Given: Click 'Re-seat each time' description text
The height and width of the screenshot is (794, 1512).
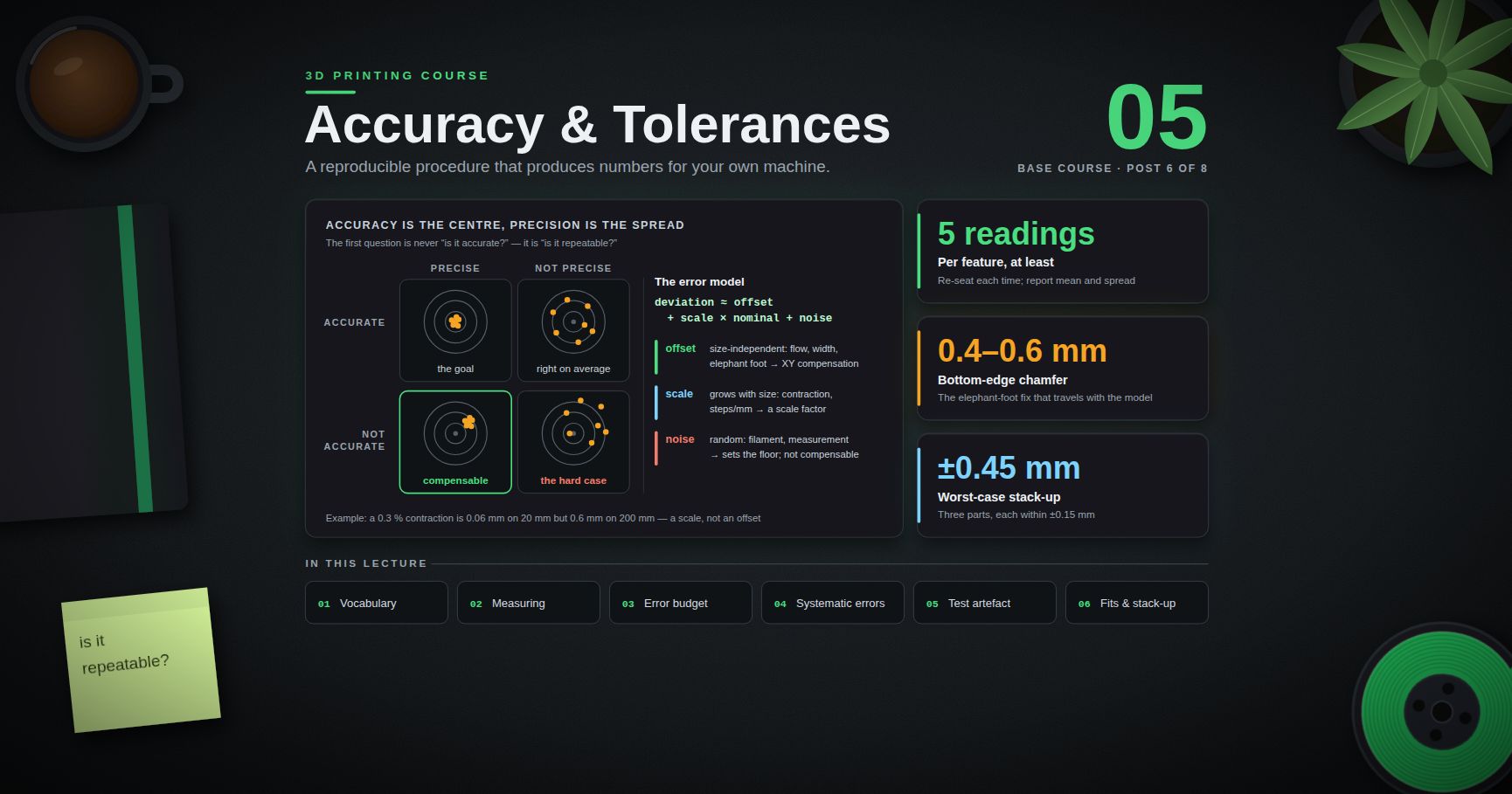Looking at the screenshot, I should coord(1037,280).
